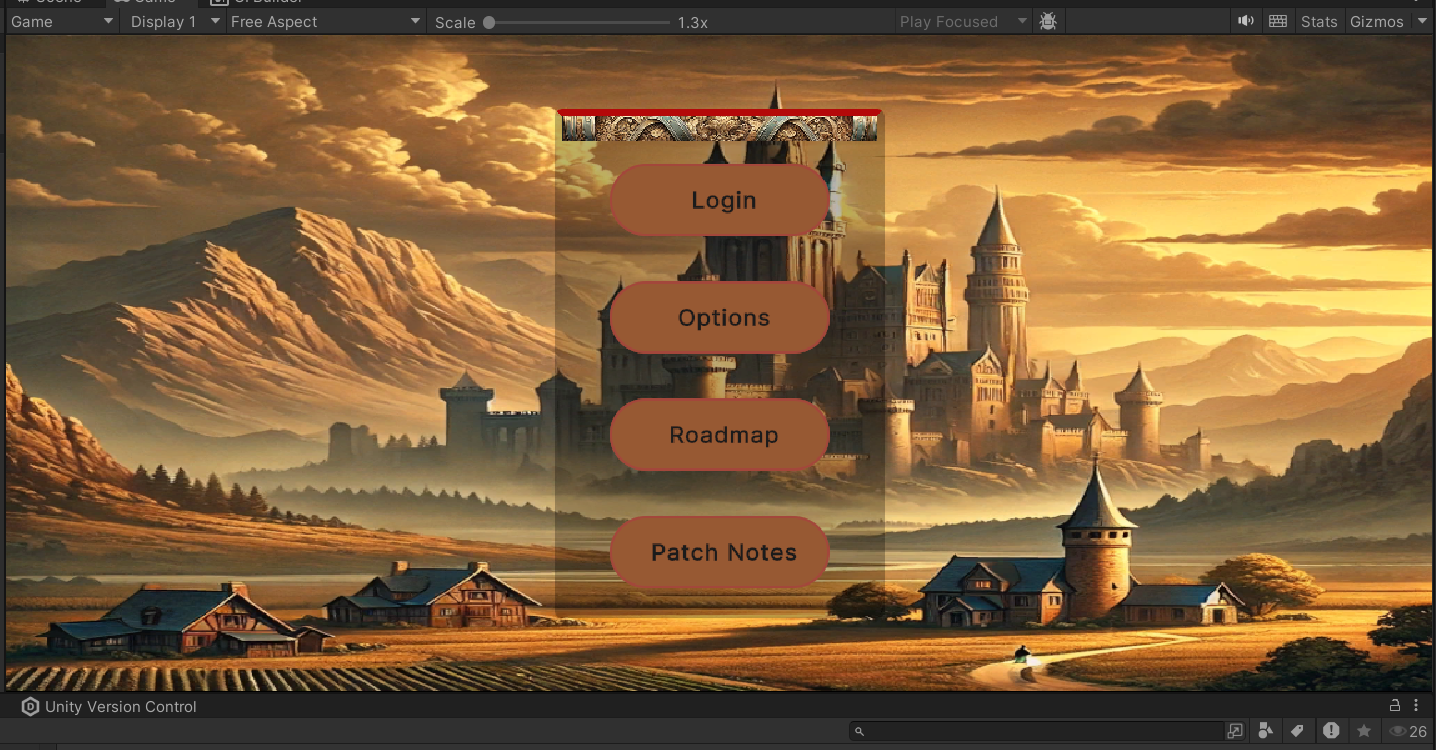This screenshot has width=1436, height=750.
Task: Click the Login button in the game menu
Action: (720, 200)
